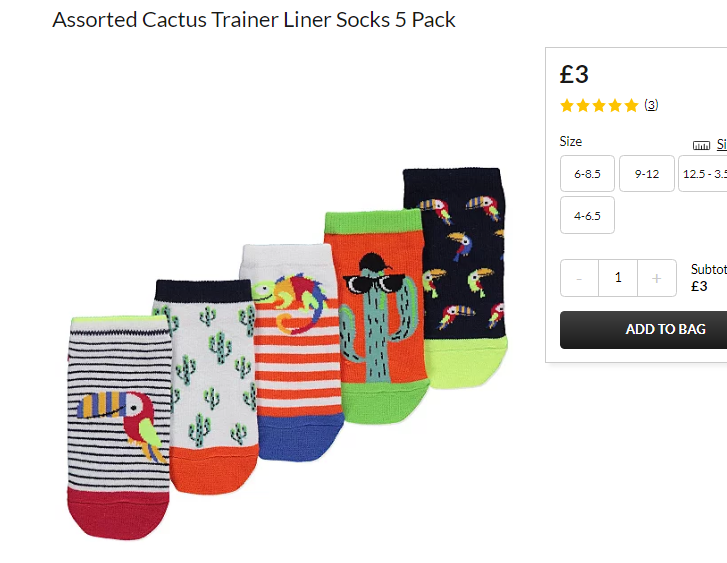The width and height of the screenshot is (727, 563).
Task: Select size 9-12
Action: pyautogui.click(x=647, y=173)
